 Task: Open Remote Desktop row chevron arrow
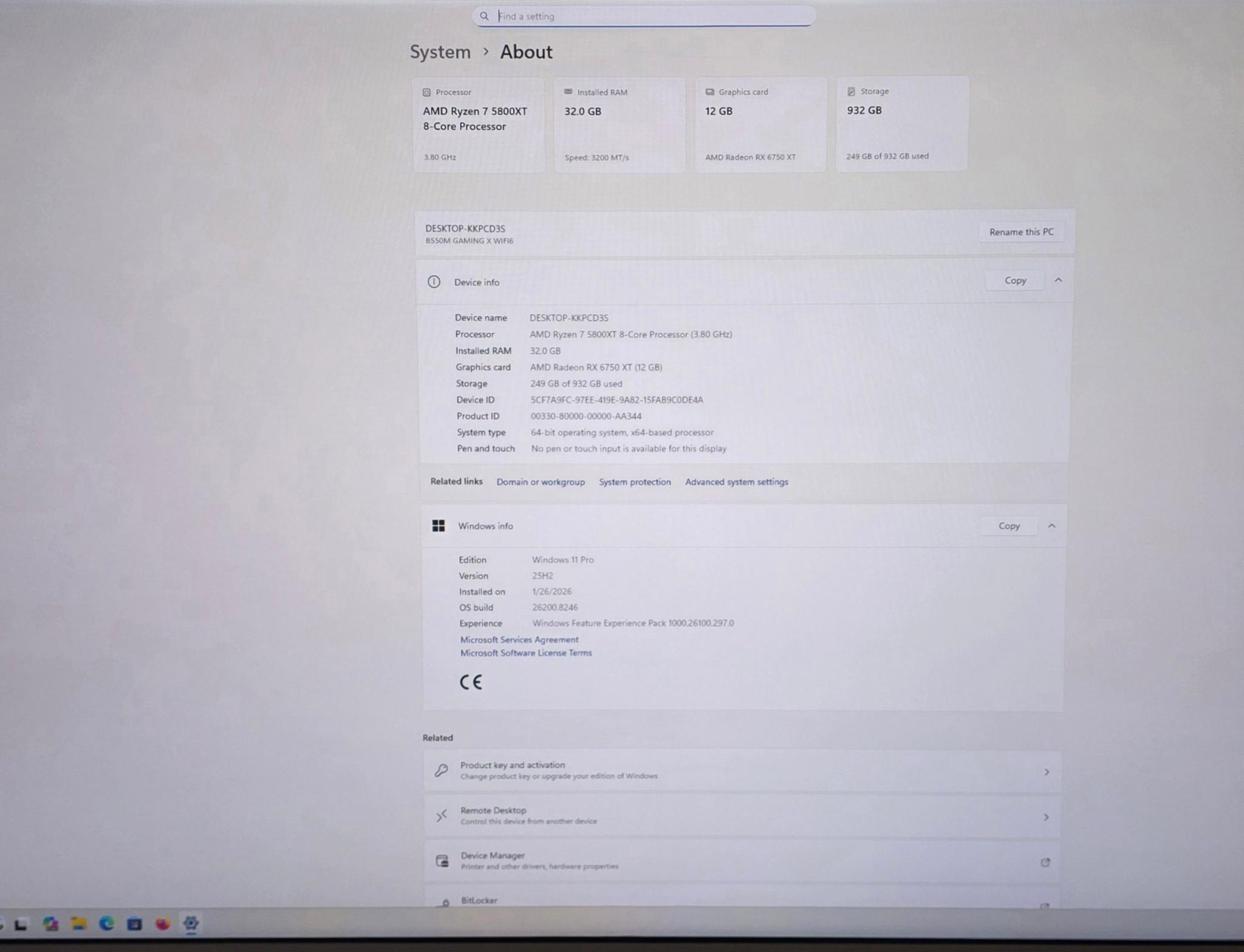[1046, 817]
